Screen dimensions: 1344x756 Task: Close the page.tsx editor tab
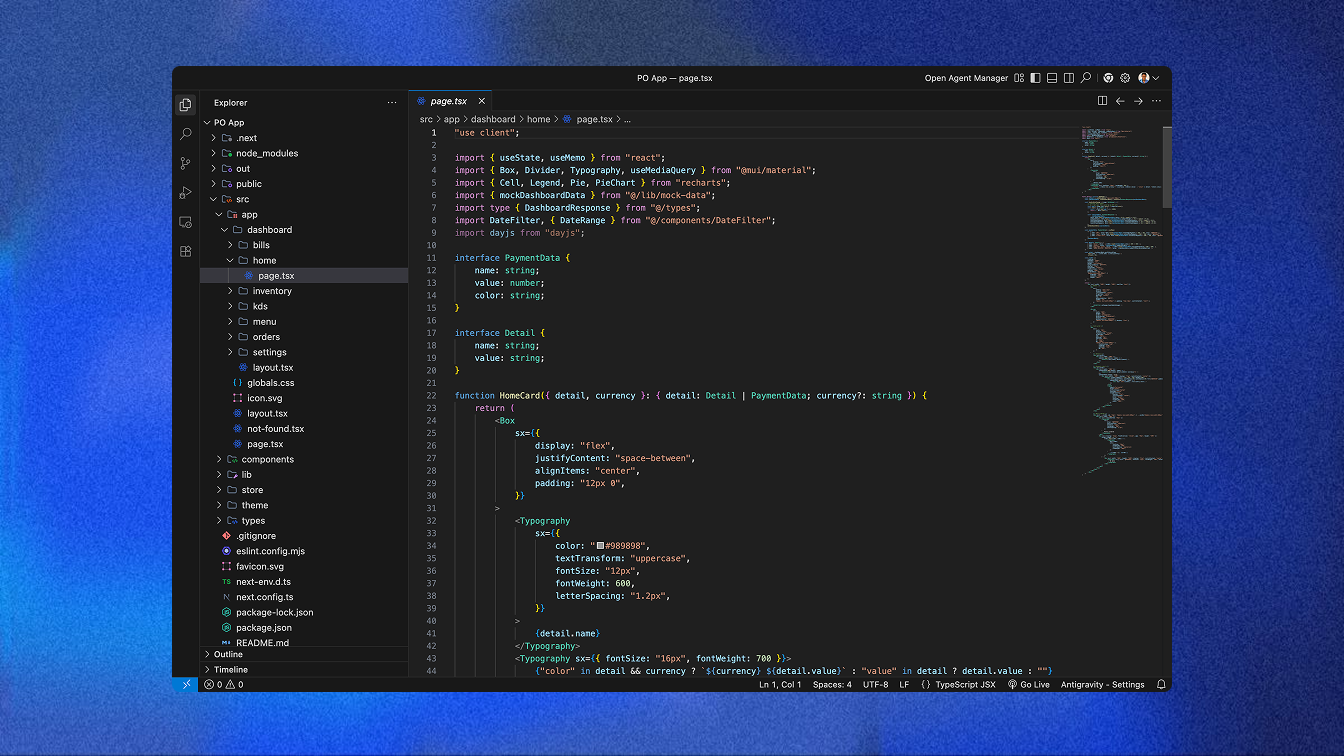[x=481, y=101]
